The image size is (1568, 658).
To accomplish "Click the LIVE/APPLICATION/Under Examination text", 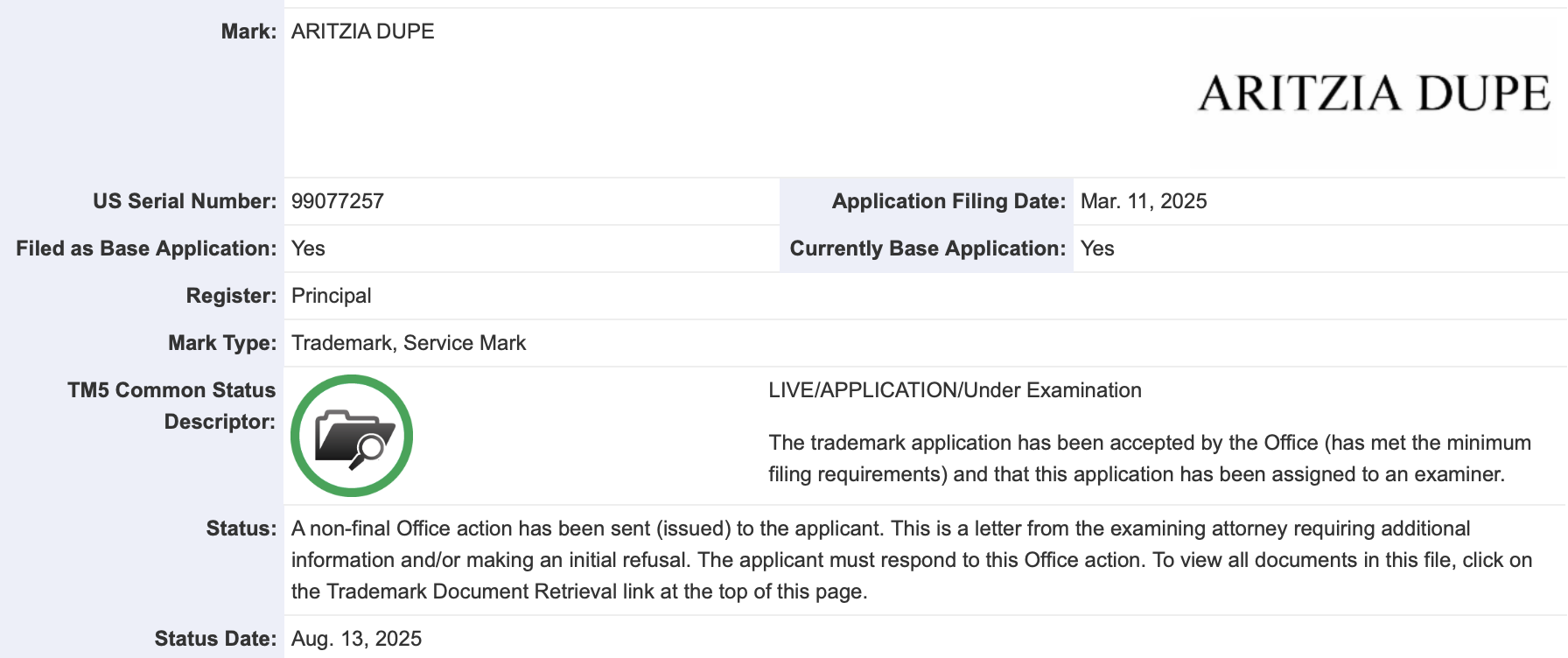I will (x=955, y=390).
